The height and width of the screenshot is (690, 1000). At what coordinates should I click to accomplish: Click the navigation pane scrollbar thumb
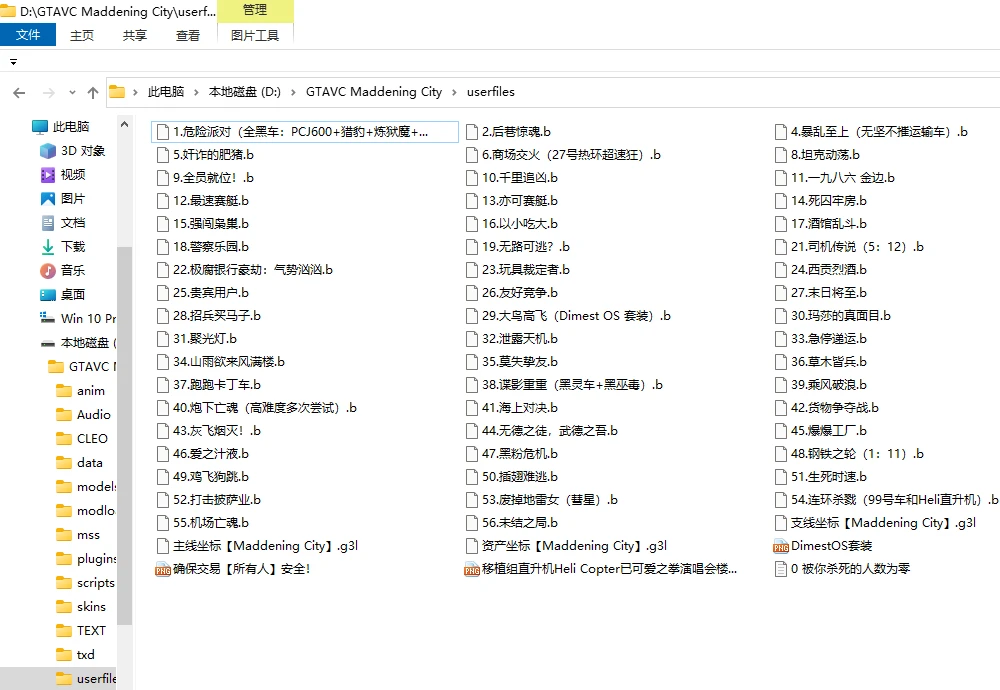124,435
